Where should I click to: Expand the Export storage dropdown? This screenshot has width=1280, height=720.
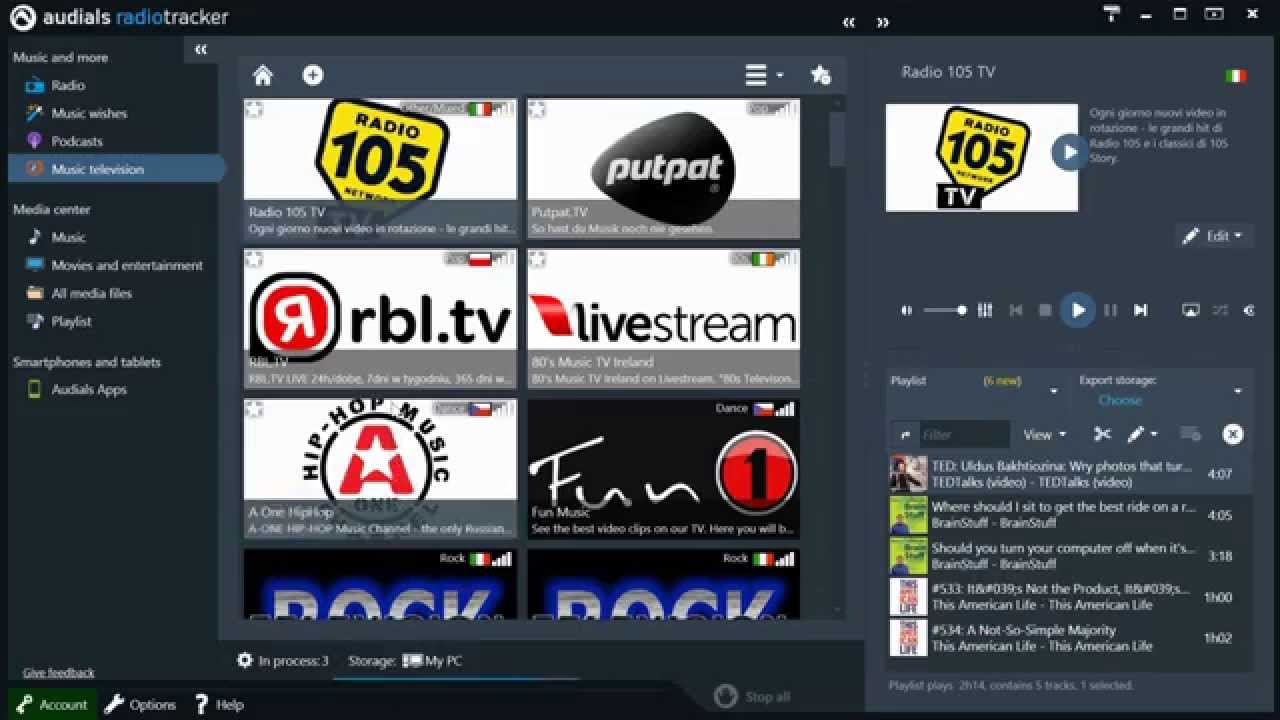(1237, 391)
